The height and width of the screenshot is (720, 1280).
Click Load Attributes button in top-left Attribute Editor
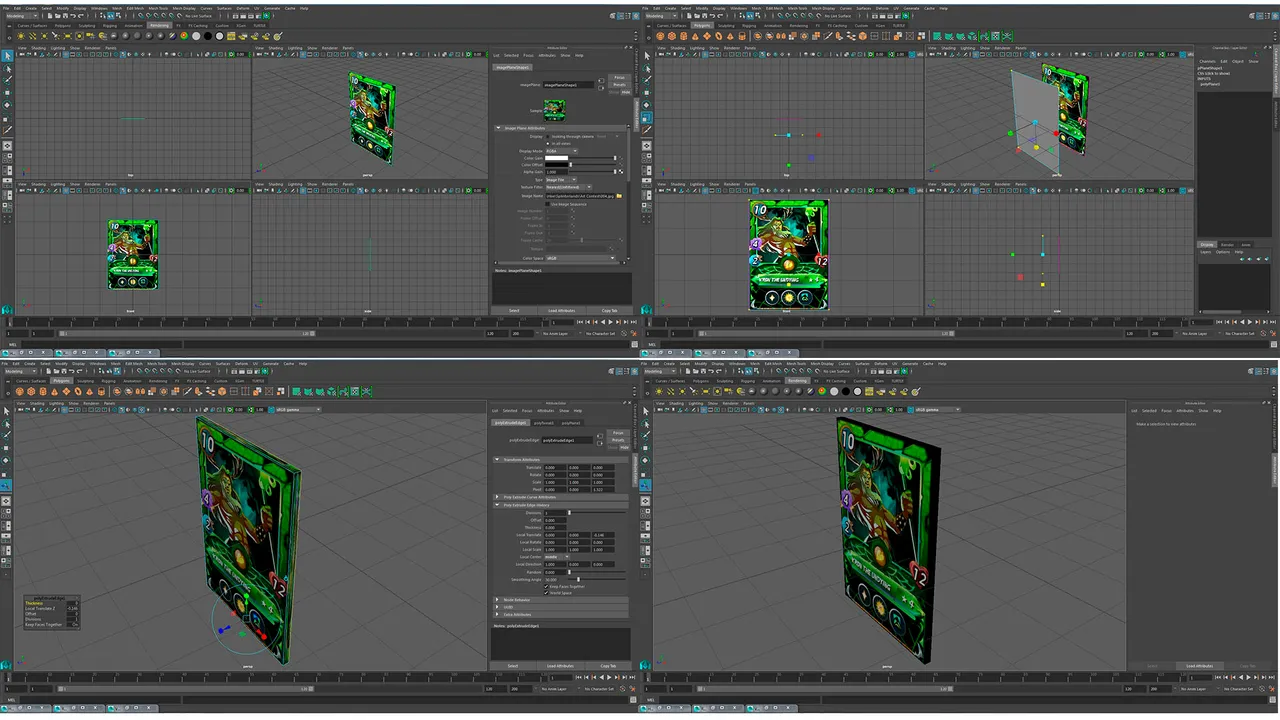pos(562,311)
